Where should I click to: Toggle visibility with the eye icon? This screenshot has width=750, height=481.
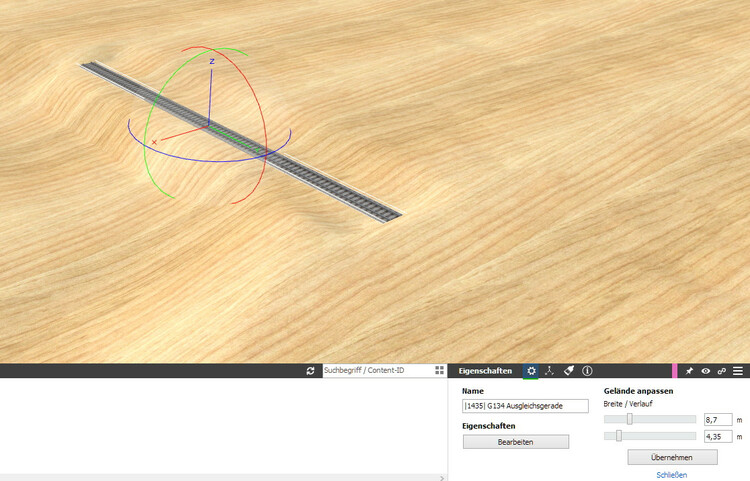[706, 371]
